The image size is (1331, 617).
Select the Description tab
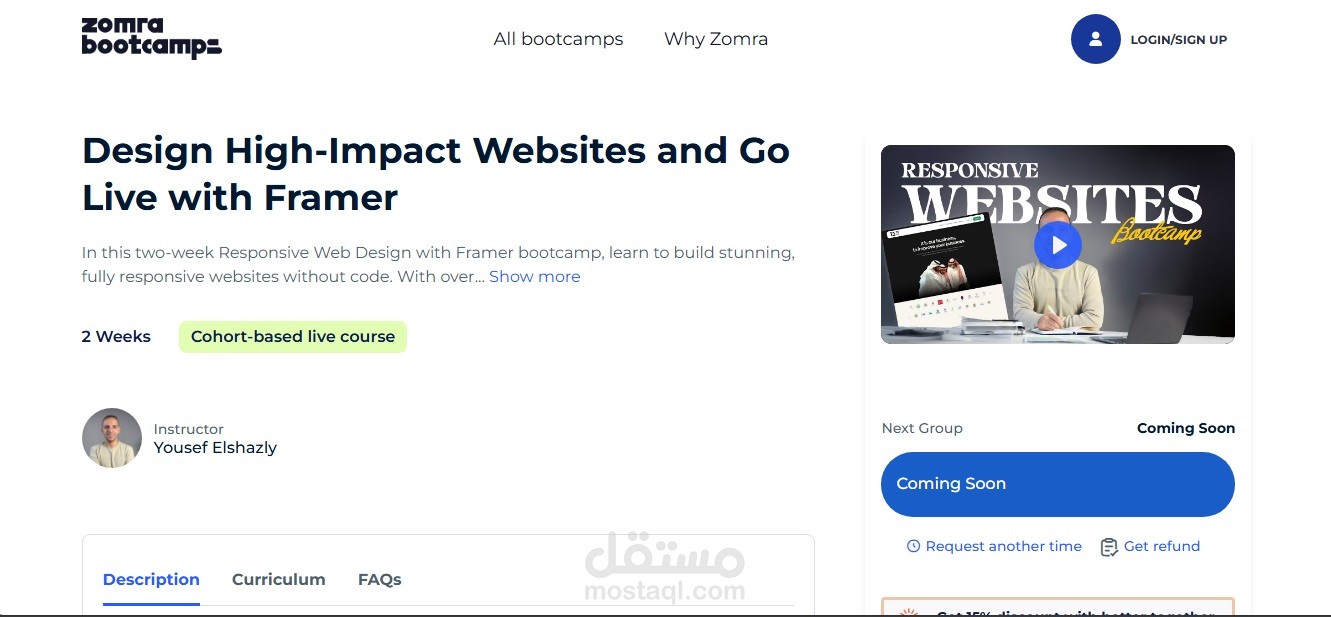click(151, 580)
